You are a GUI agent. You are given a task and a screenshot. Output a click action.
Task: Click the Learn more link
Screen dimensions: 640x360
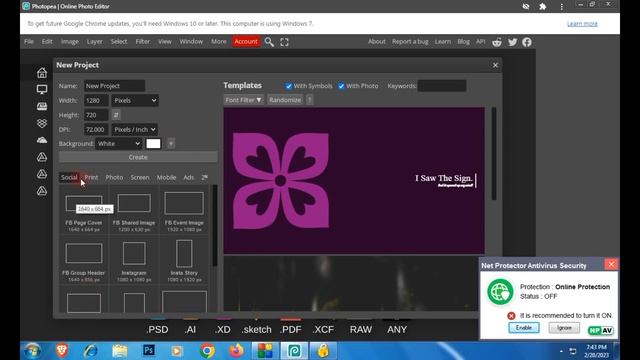tap(582, 24)
